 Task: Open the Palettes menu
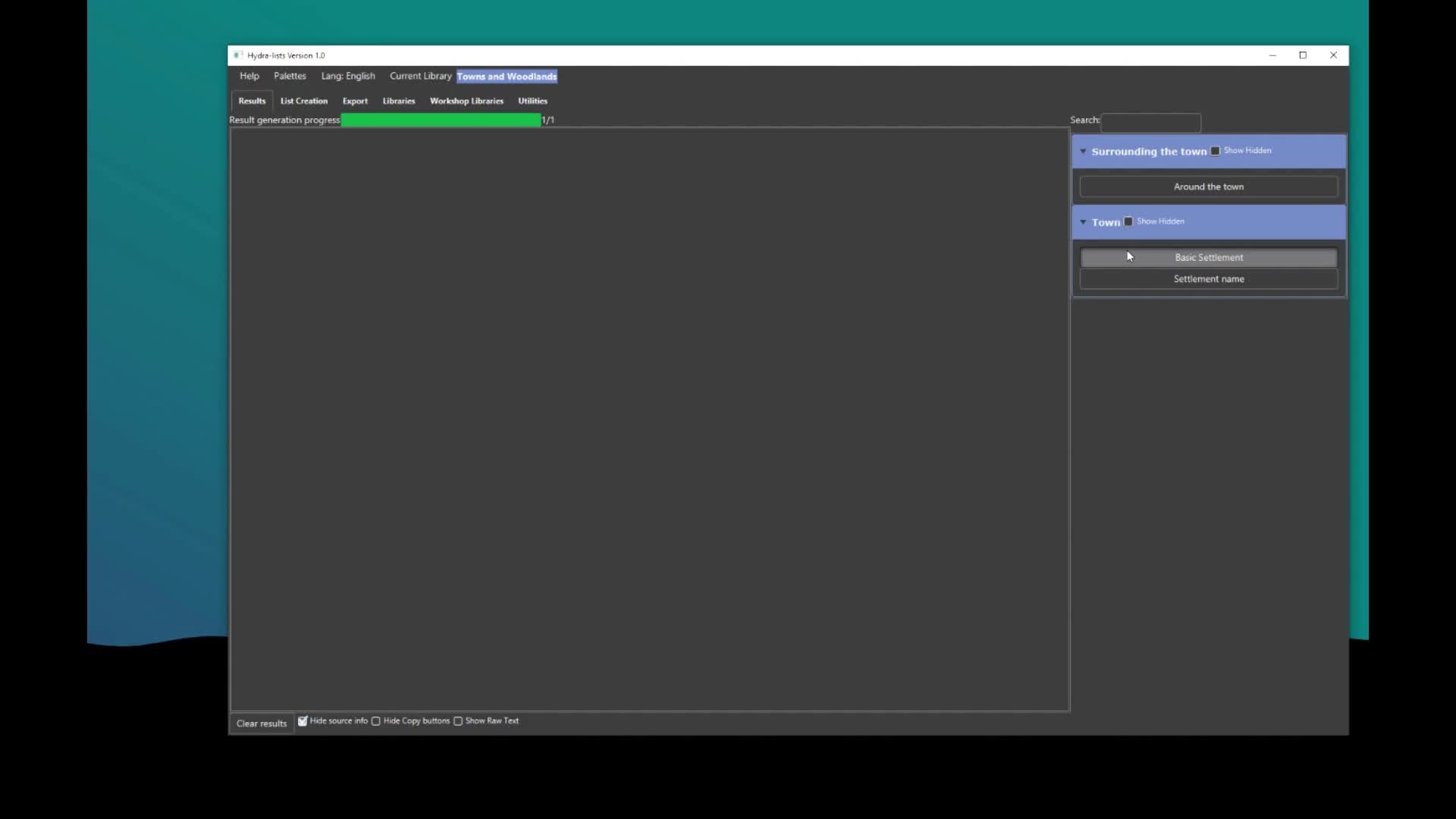pyautogui.click(x=290, y=77)
